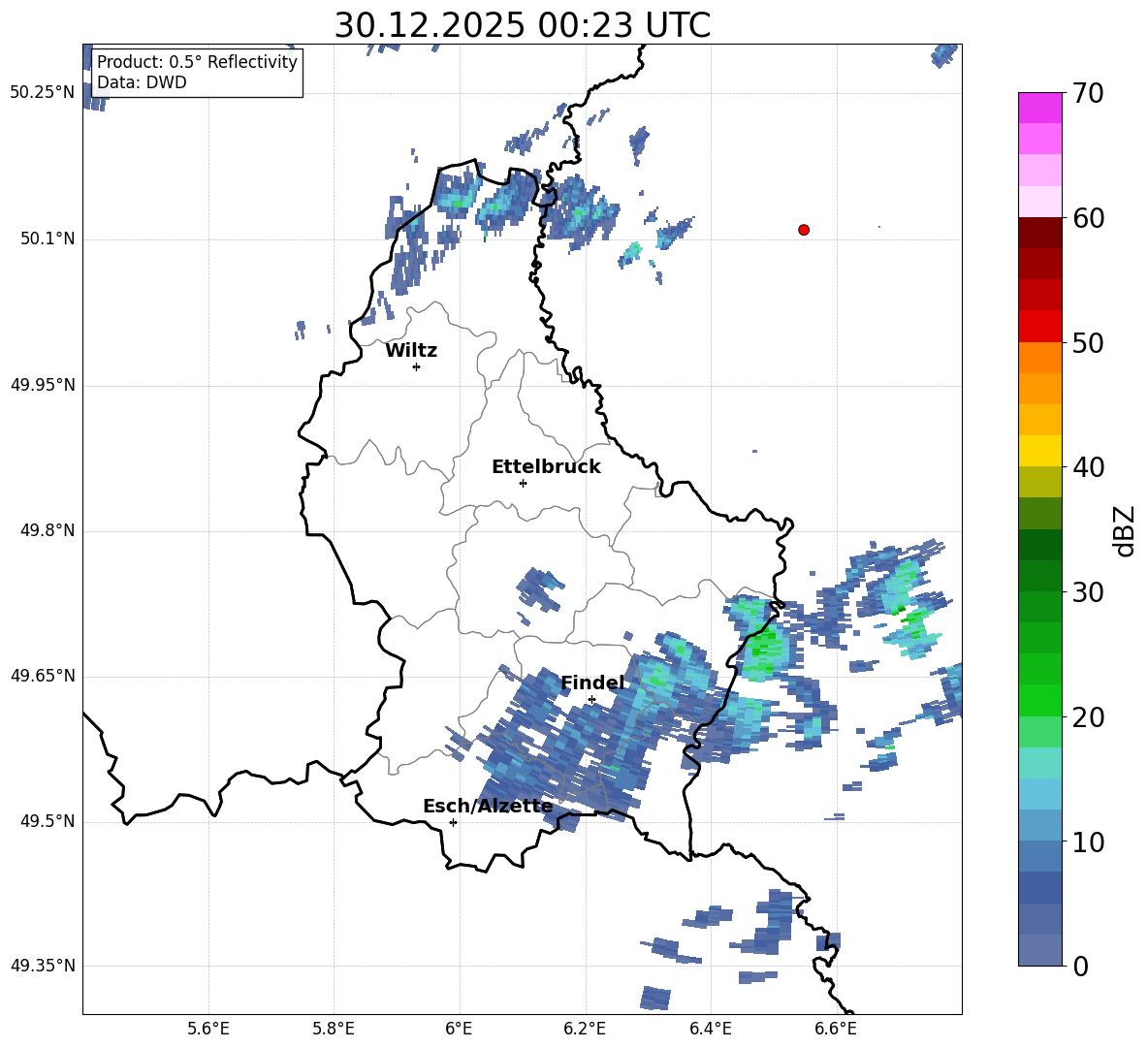Click the 40 value on the colorbar
The width and height of the screenshot is (1148, 1048).
1088,467
